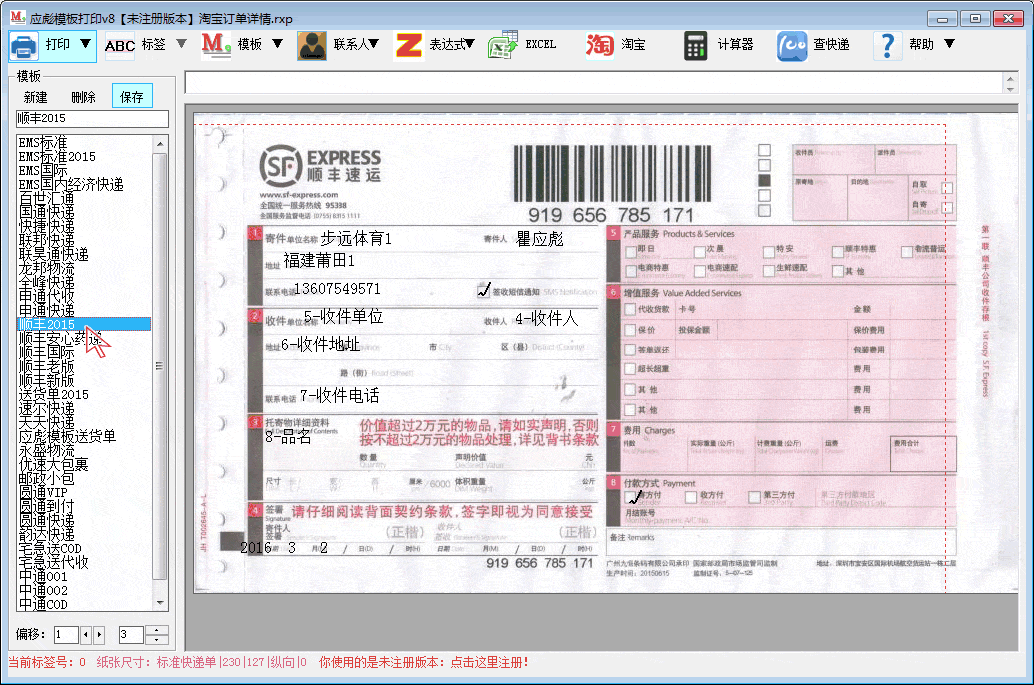Click the first offset input box

pyautogui.click(x=66, y=635)
